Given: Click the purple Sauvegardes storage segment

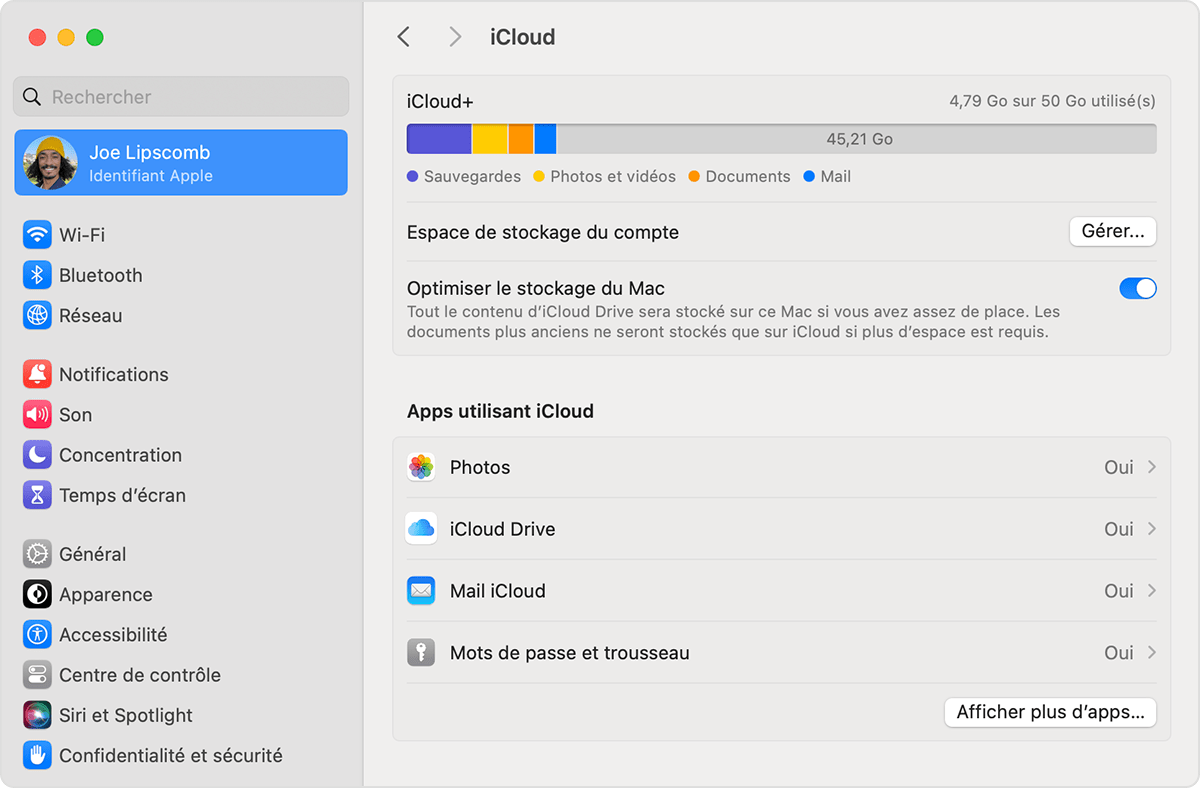Looking at the screenshot, I should (438, 139).
